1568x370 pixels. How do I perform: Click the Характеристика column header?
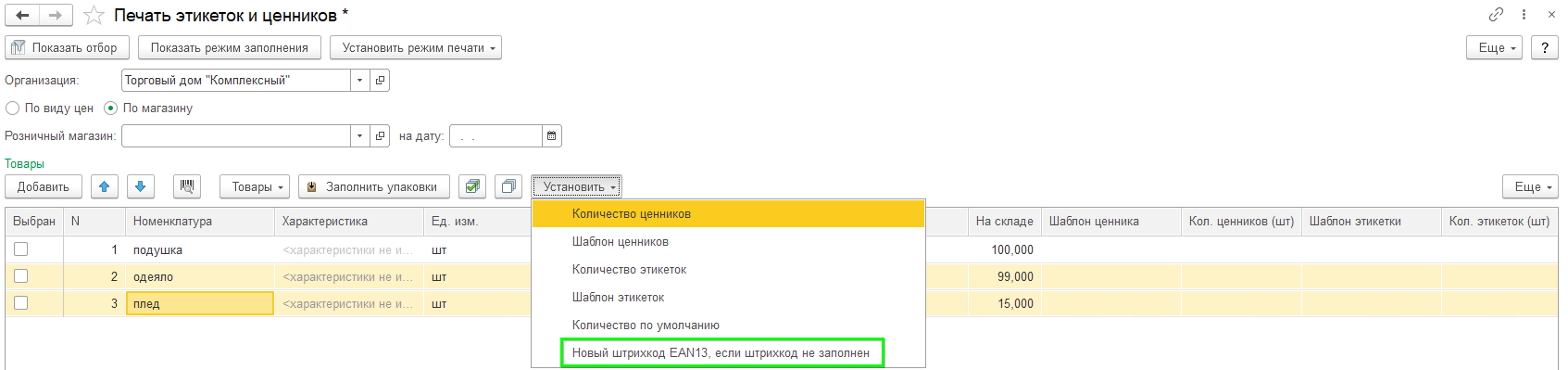click(x=348, y=222)
